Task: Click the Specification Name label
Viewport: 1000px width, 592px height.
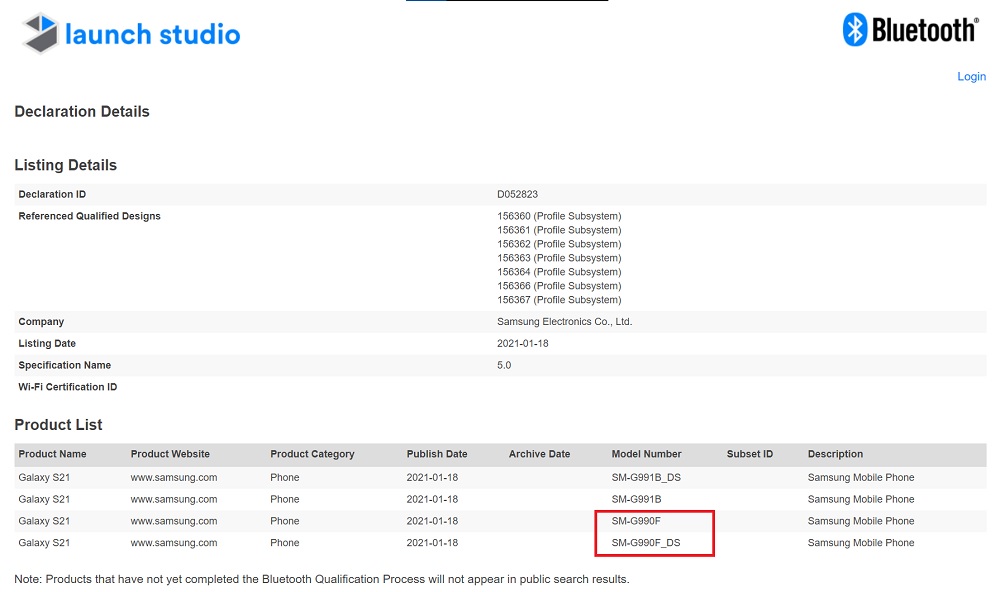Action: coord(64,366)
